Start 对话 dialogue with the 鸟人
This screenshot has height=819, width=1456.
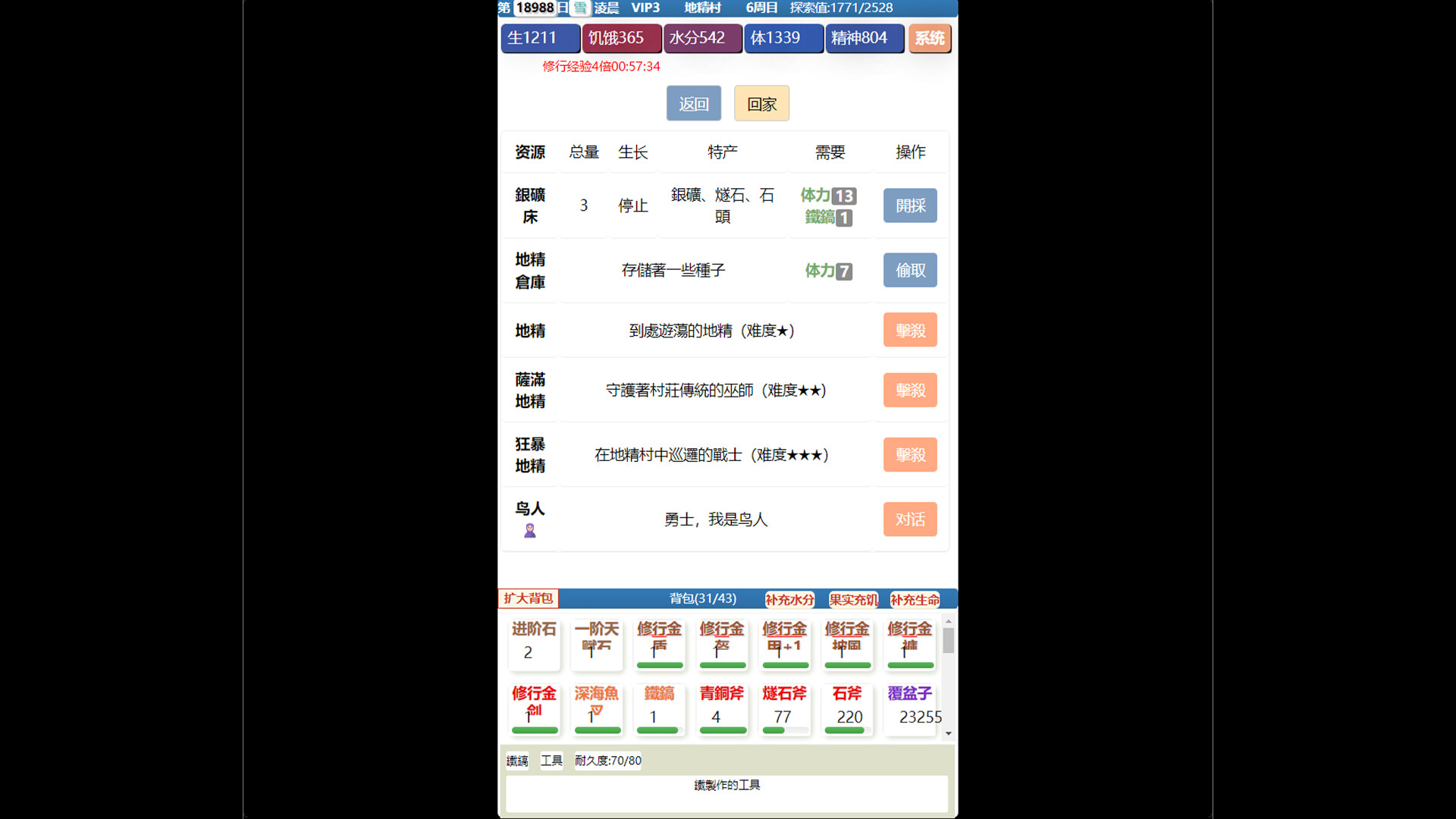point(910,519)
